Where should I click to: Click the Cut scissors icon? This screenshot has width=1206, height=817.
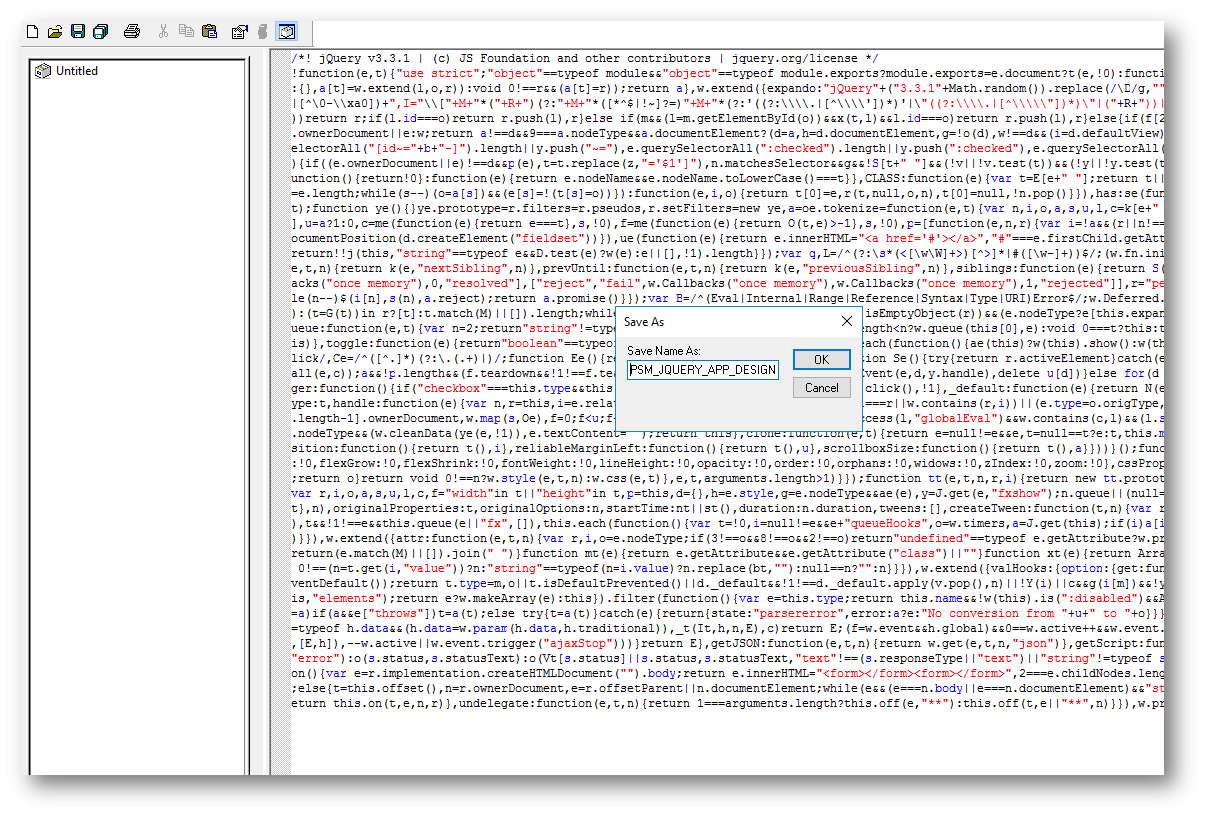click(163, 32)
